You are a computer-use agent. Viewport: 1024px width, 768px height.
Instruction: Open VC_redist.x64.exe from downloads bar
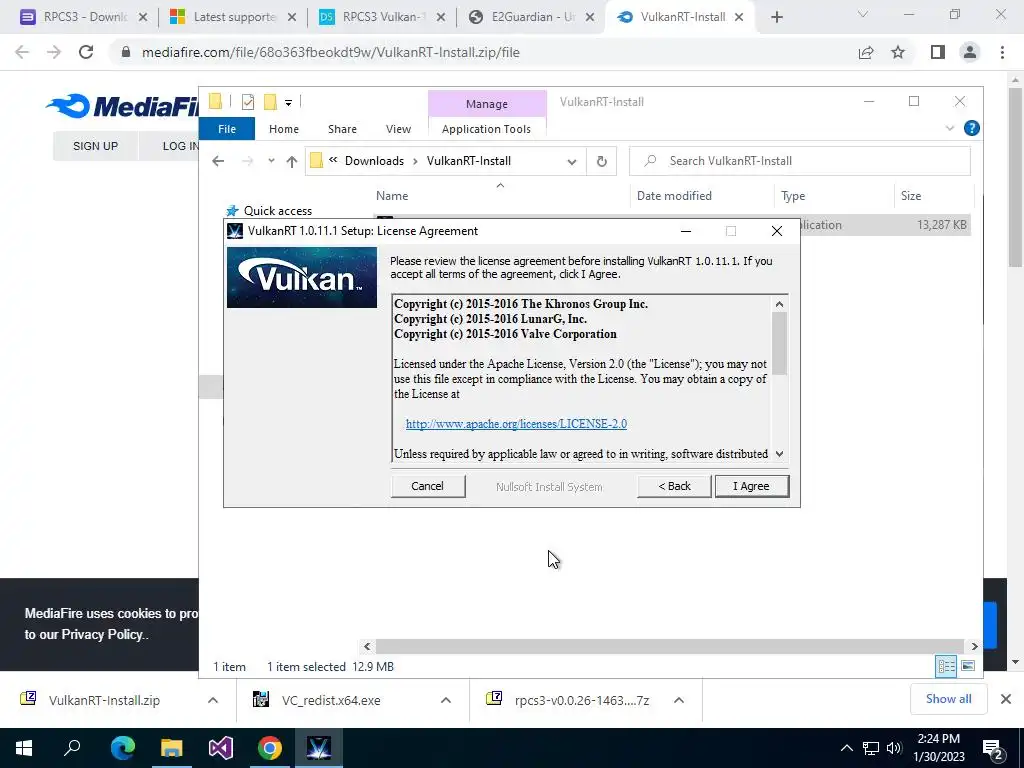[x=330, y=700]
